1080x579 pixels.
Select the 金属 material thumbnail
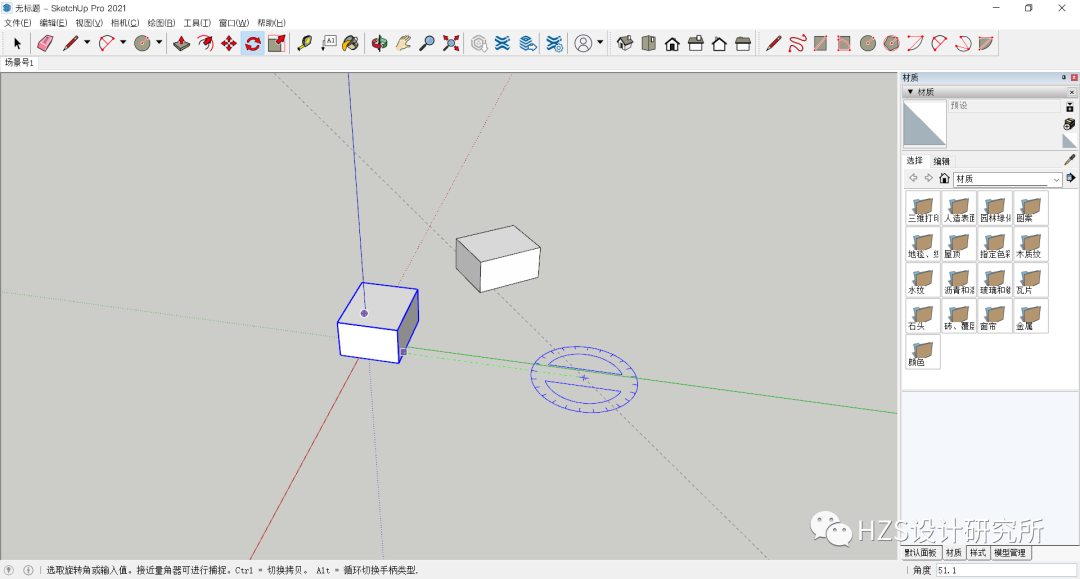tap(1031, 314)
